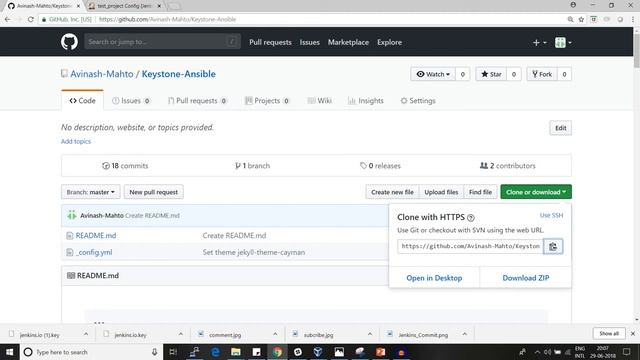Open the Watch dropdown for this repository

tap(433, 74)
